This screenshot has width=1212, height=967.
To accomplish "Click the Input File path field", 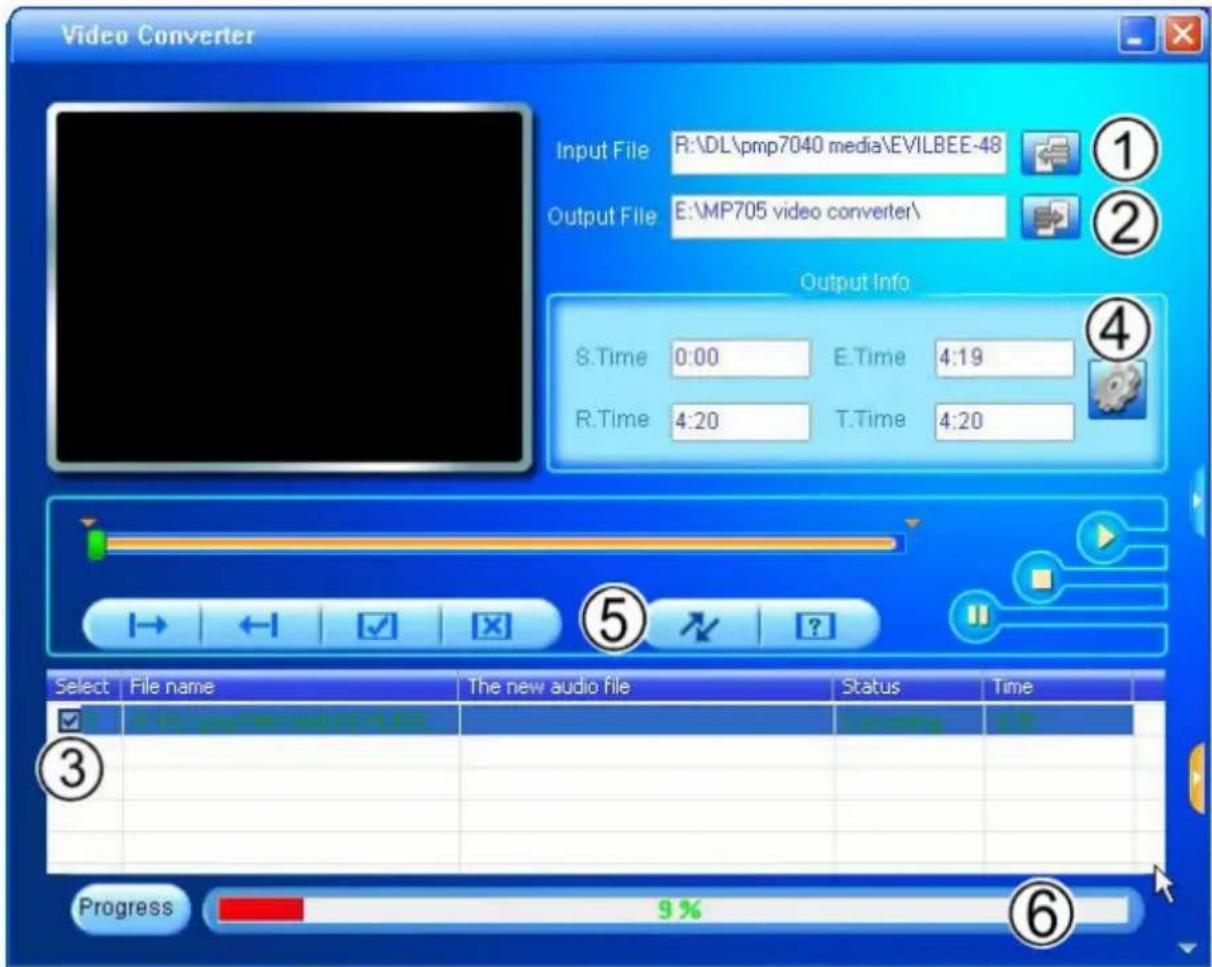I will pyautogui.click(x=839, y=154).
